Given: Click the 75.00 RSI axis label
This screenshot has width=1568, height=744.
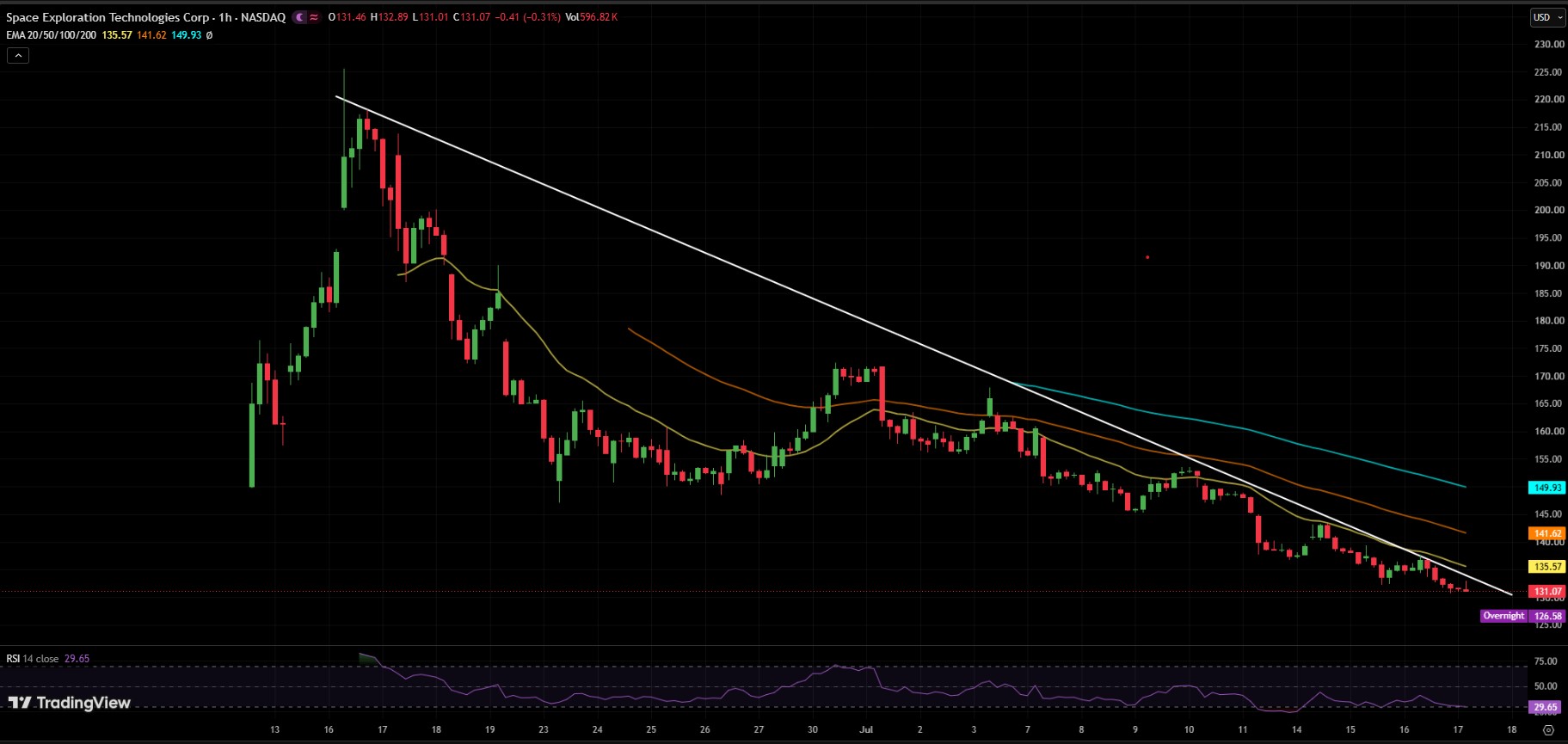Looking at the screenshot, I should click(1546, 661).
